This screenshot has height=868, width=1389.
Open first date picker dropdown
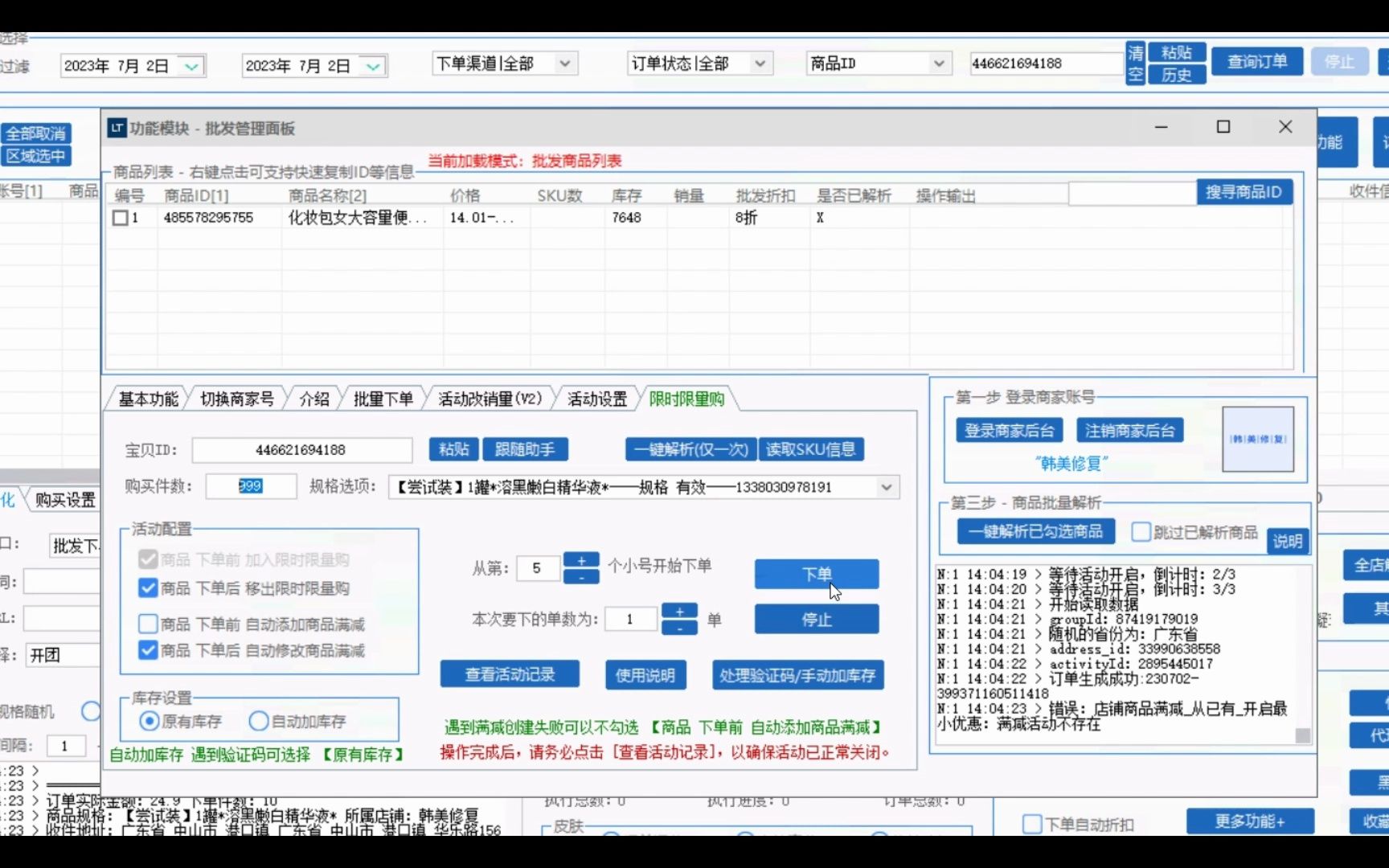click(191, 66)
